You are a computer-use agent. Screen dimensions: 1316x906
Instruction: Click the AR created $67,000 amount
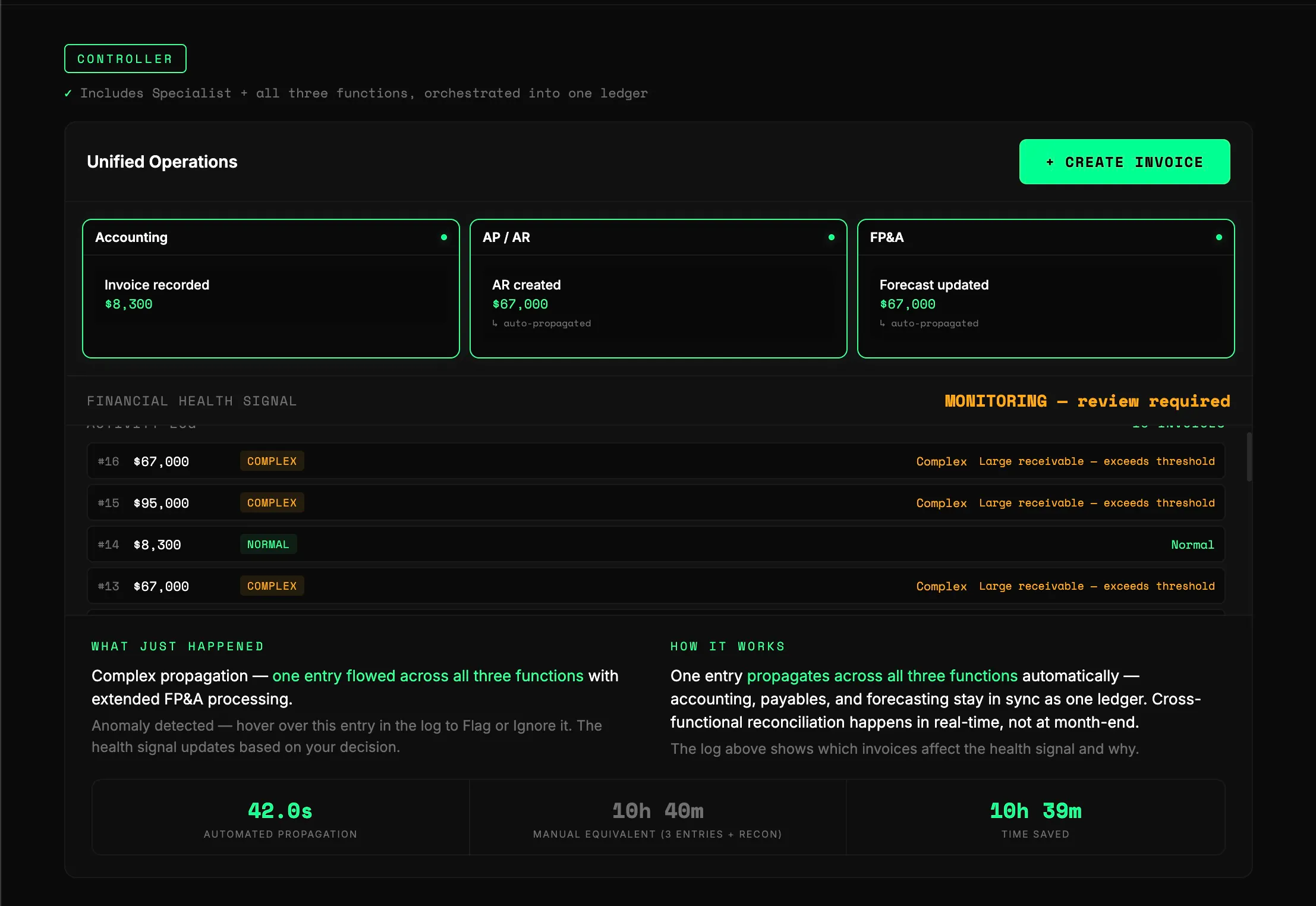[x=520, y=304]
